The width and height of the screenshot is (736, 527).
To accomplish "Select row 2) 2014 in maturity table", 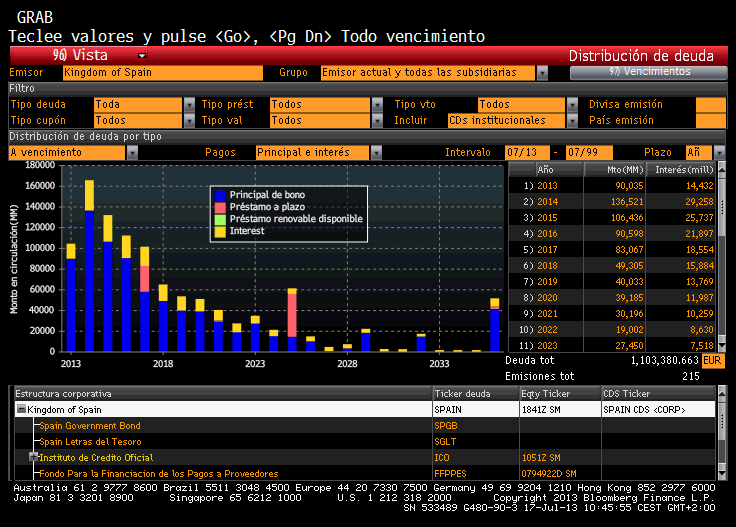I will click(612, 202).
